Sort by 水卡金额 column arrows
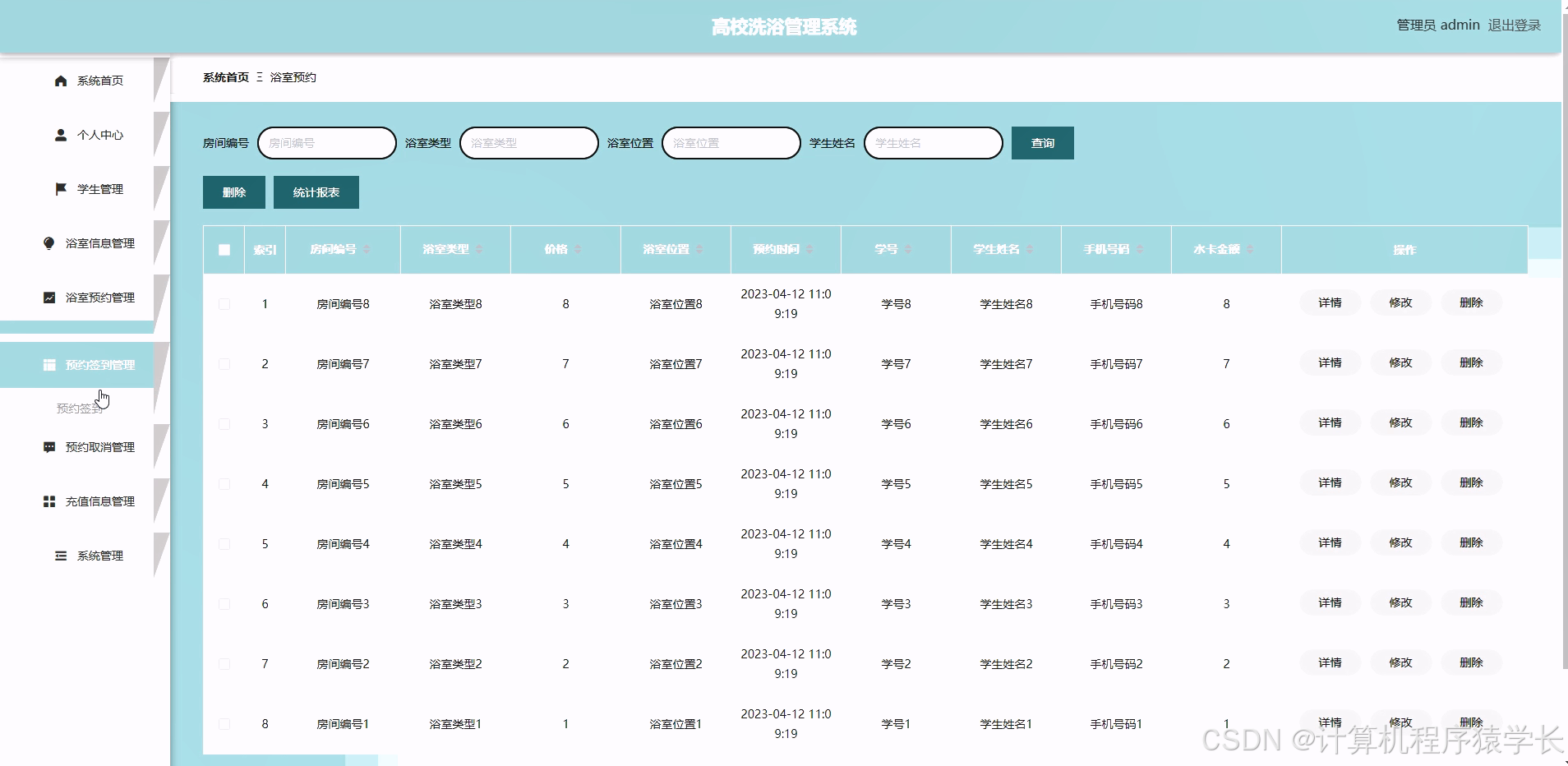The image size is (1568, 766). [x=1250, y=249]
